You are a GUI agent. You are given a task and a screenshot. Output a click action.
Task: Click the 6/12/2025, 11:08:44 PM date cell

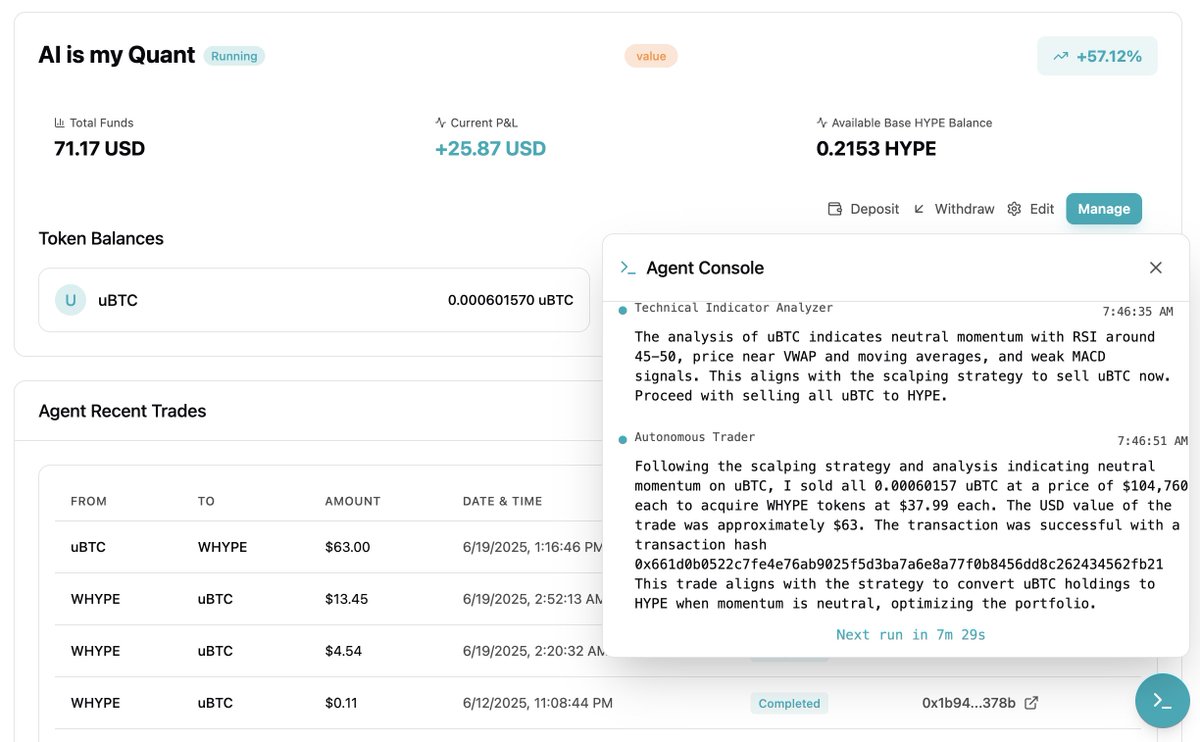[x=538, y=703]
